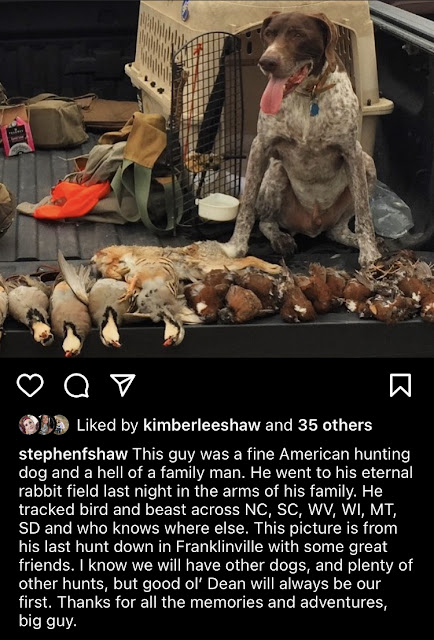Tap the orange vest in the photo
Image resolution: width=434 pixels, height=640 pixels.
click(72, 199)
